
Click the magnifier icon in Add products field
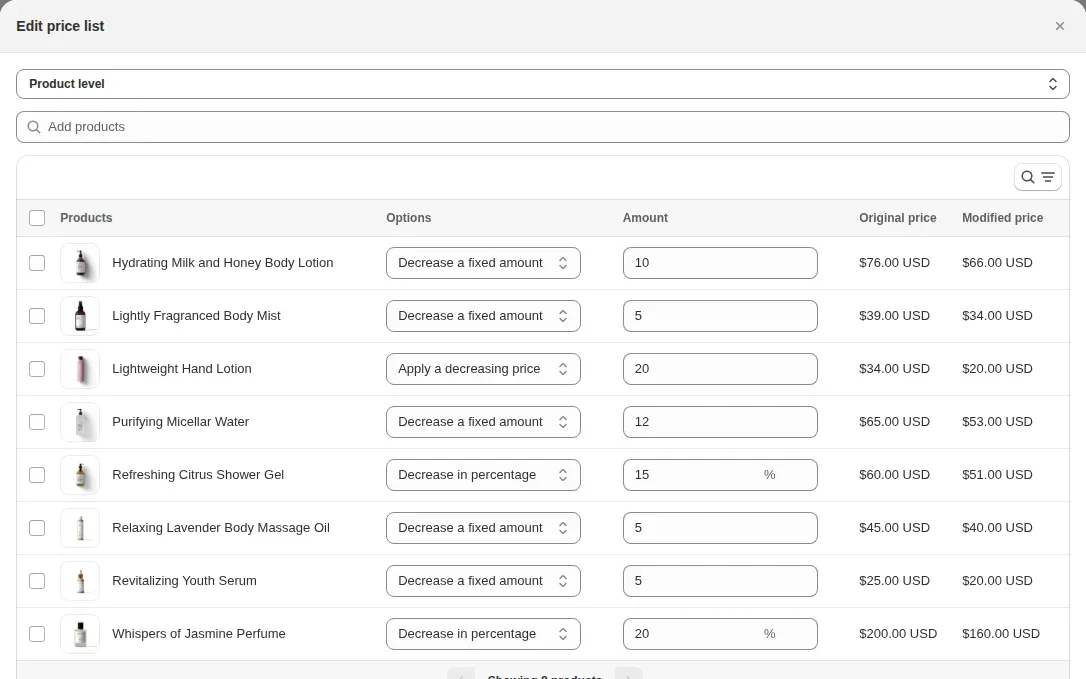[34, 127]
